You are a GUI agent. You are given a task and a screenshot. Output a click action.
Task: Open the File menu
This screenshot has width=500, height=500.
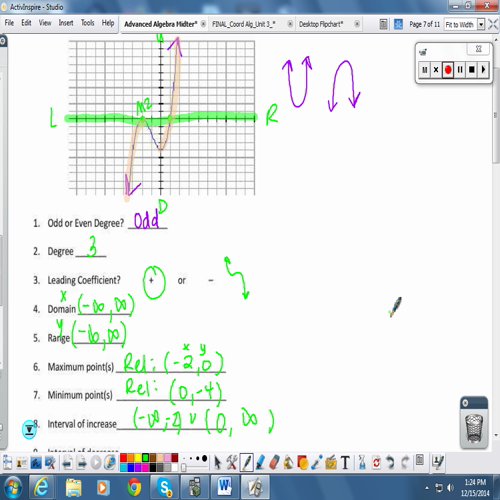coord(9,23)
